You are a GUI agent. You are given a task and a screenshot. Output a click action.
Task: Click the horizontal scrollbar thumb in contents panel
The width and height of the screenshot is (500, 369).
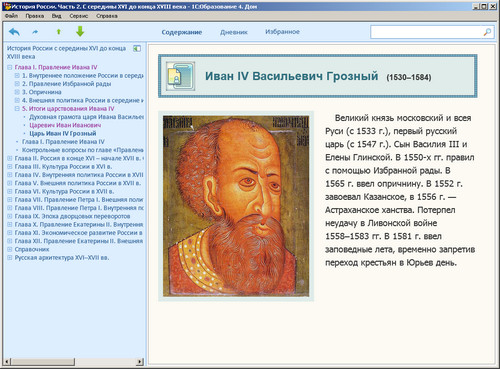(x=43, y=361)
